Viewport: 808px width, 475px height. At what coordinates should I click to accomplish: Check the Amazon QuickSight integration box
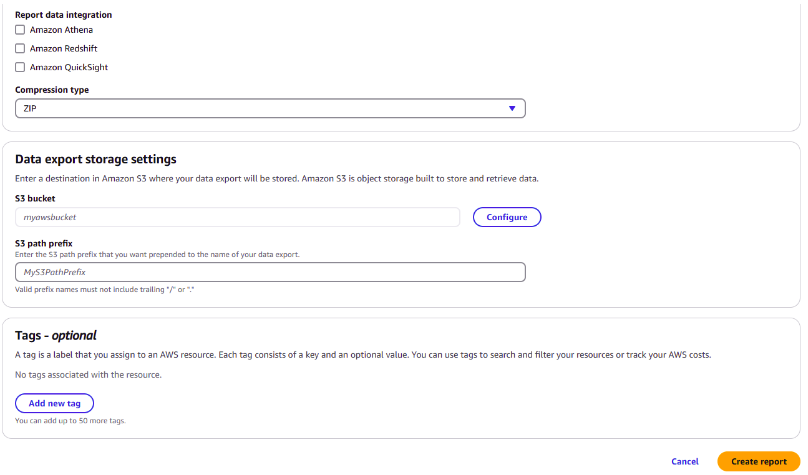pyautogui.click(x=20, y=67)
